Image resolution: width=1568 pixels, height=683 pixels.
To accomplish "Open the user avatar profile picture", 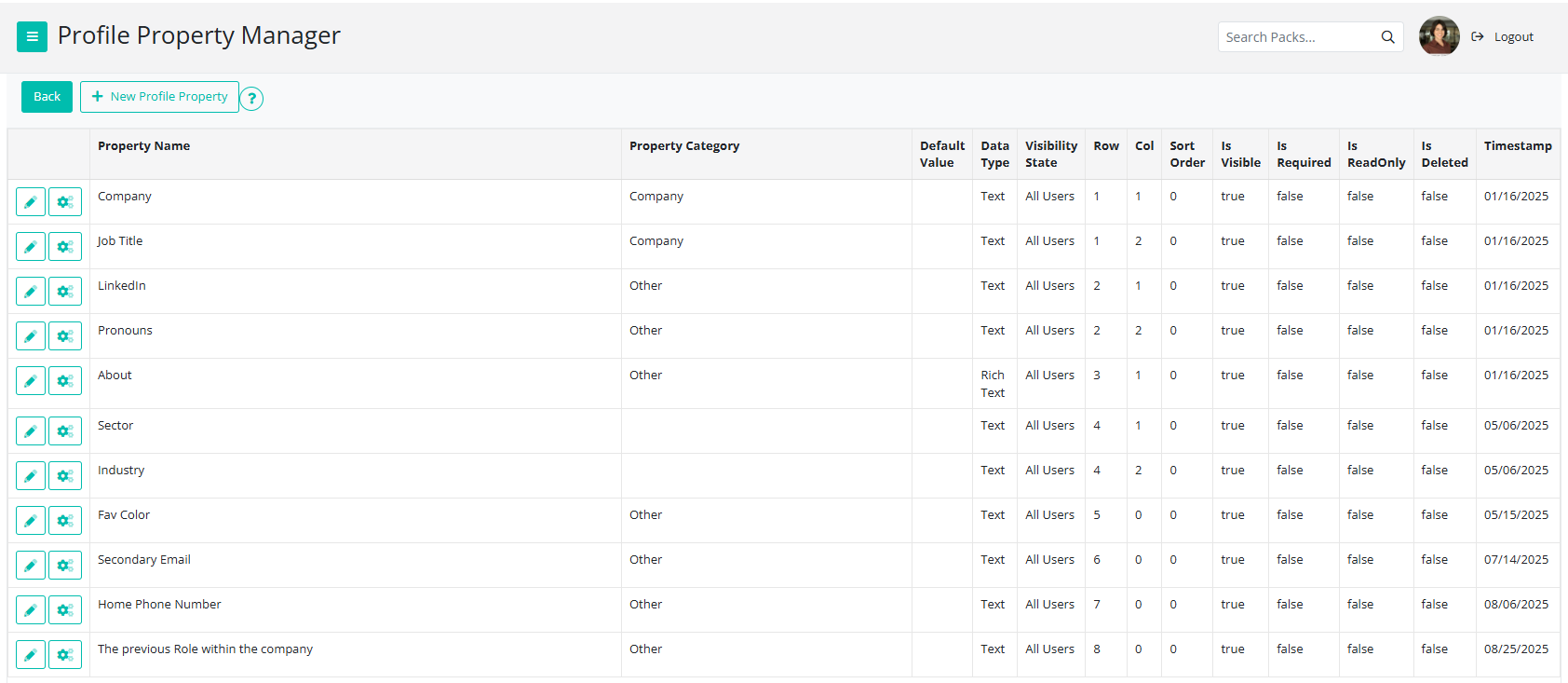I will 1439,36.
